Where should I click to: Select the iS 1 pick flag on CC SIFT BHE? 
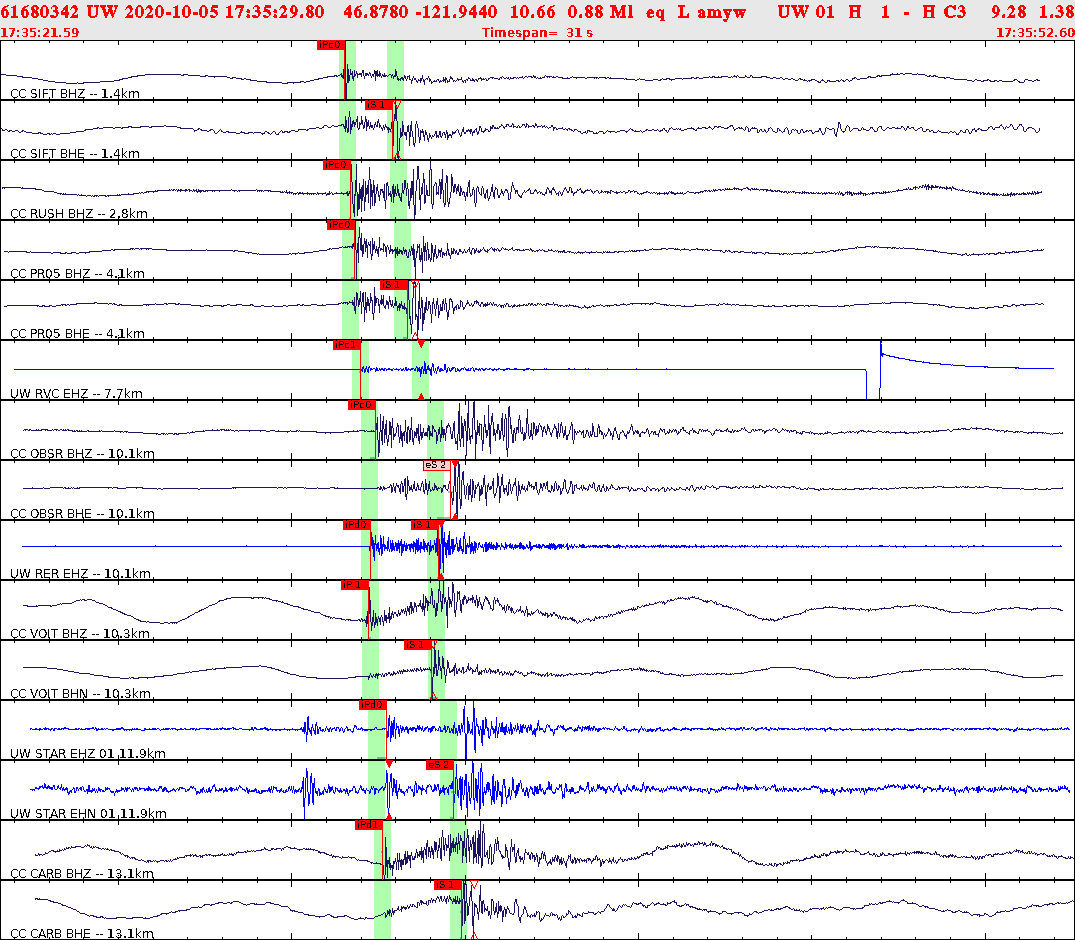pyautogui.click(x=377, y=104)
